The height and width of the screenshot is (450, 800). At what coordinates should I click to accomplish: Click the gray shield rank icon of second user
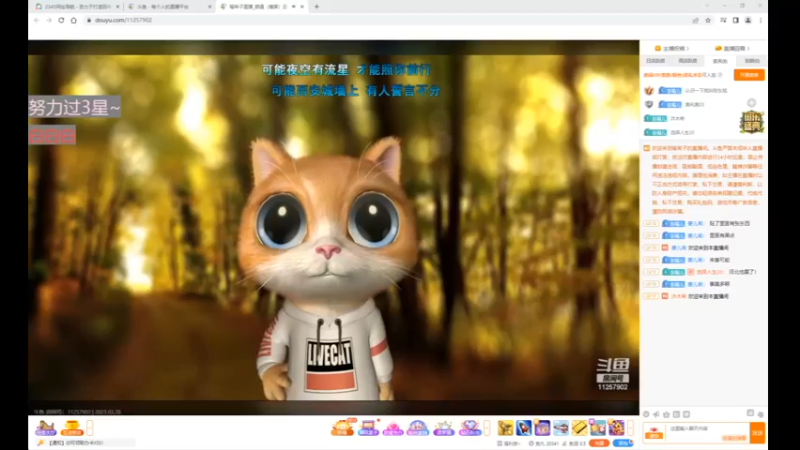(649, 104)
